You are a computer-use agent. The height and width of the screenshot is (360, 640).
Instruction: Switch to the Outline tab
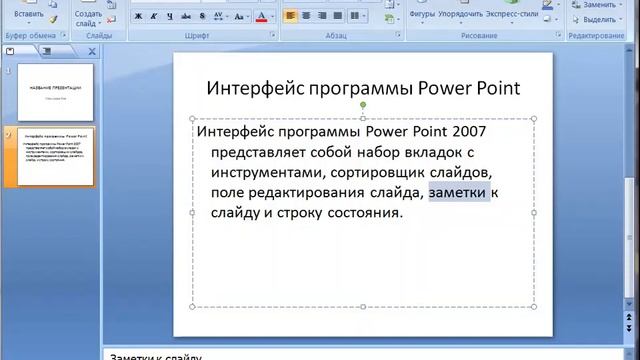point(48,51)
